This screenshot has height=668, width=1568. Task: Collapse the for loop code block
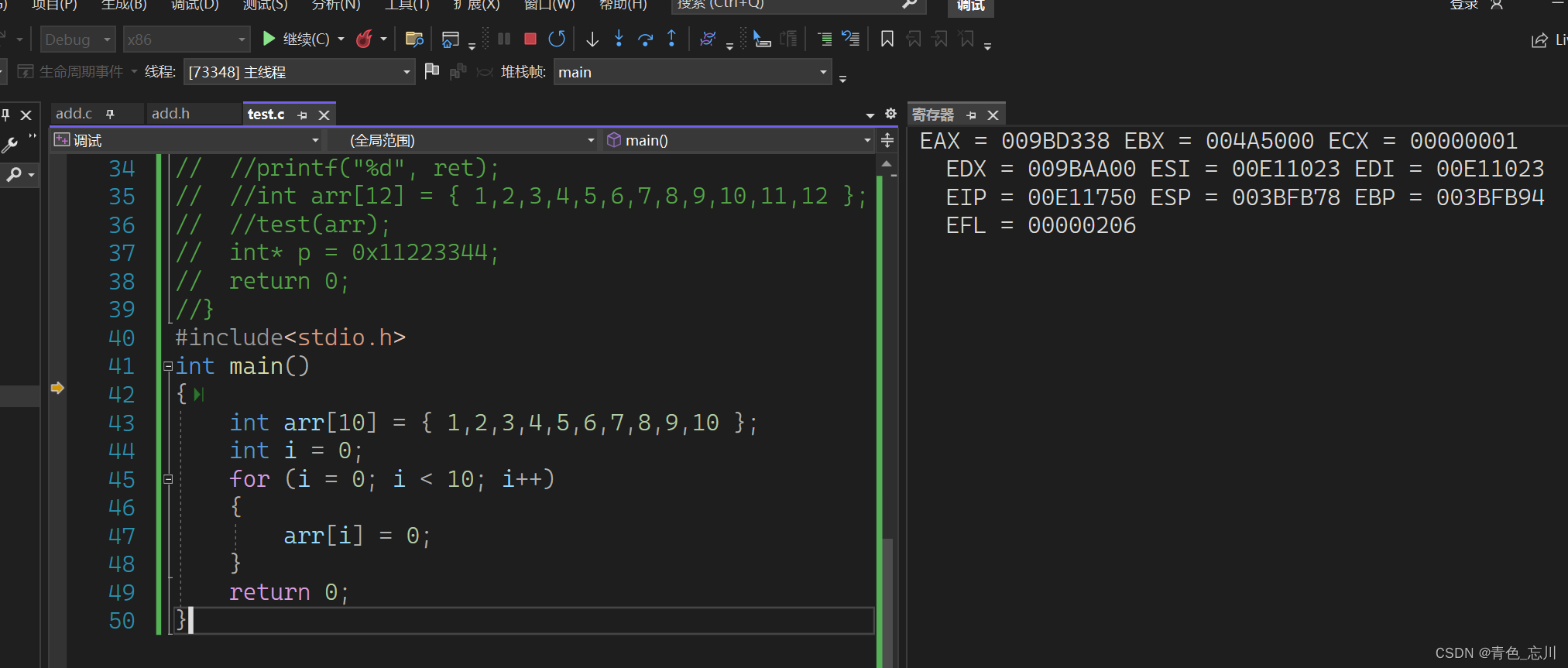(168, 480)
